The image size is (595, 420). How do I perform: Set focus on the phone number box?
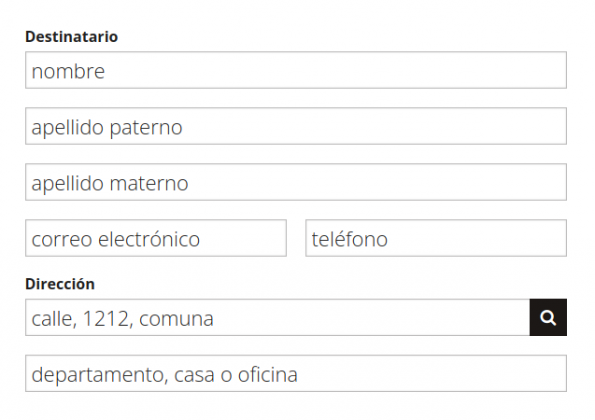pos(436,238)
